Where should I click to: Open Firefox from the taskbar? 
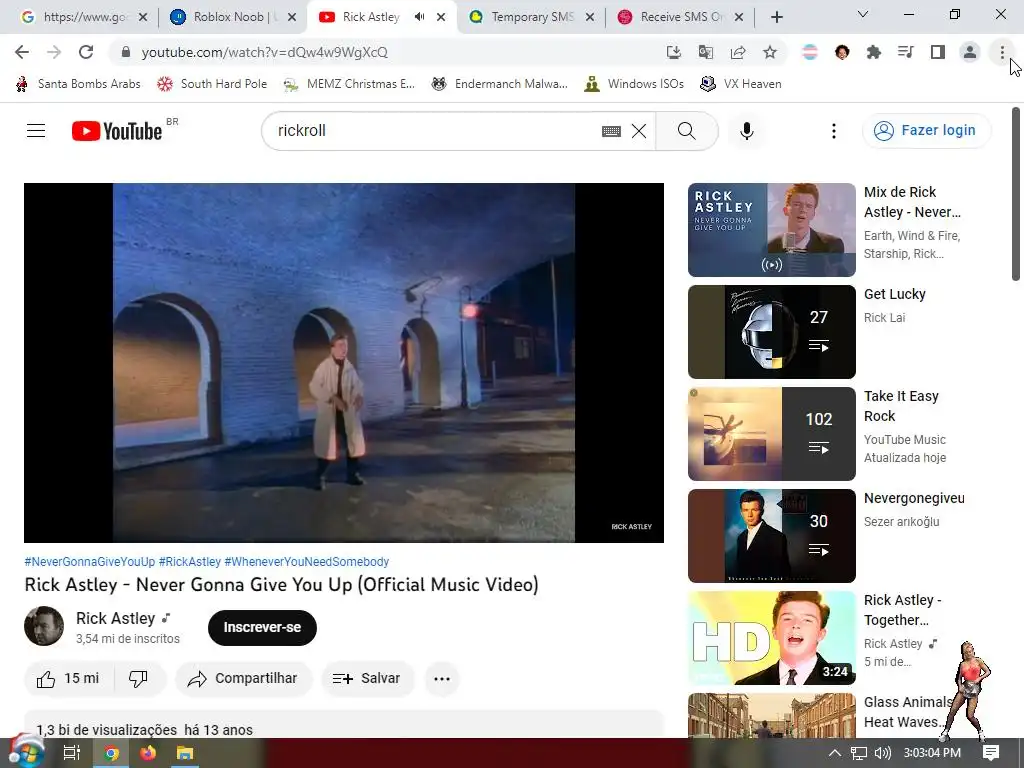click(148, 753)
